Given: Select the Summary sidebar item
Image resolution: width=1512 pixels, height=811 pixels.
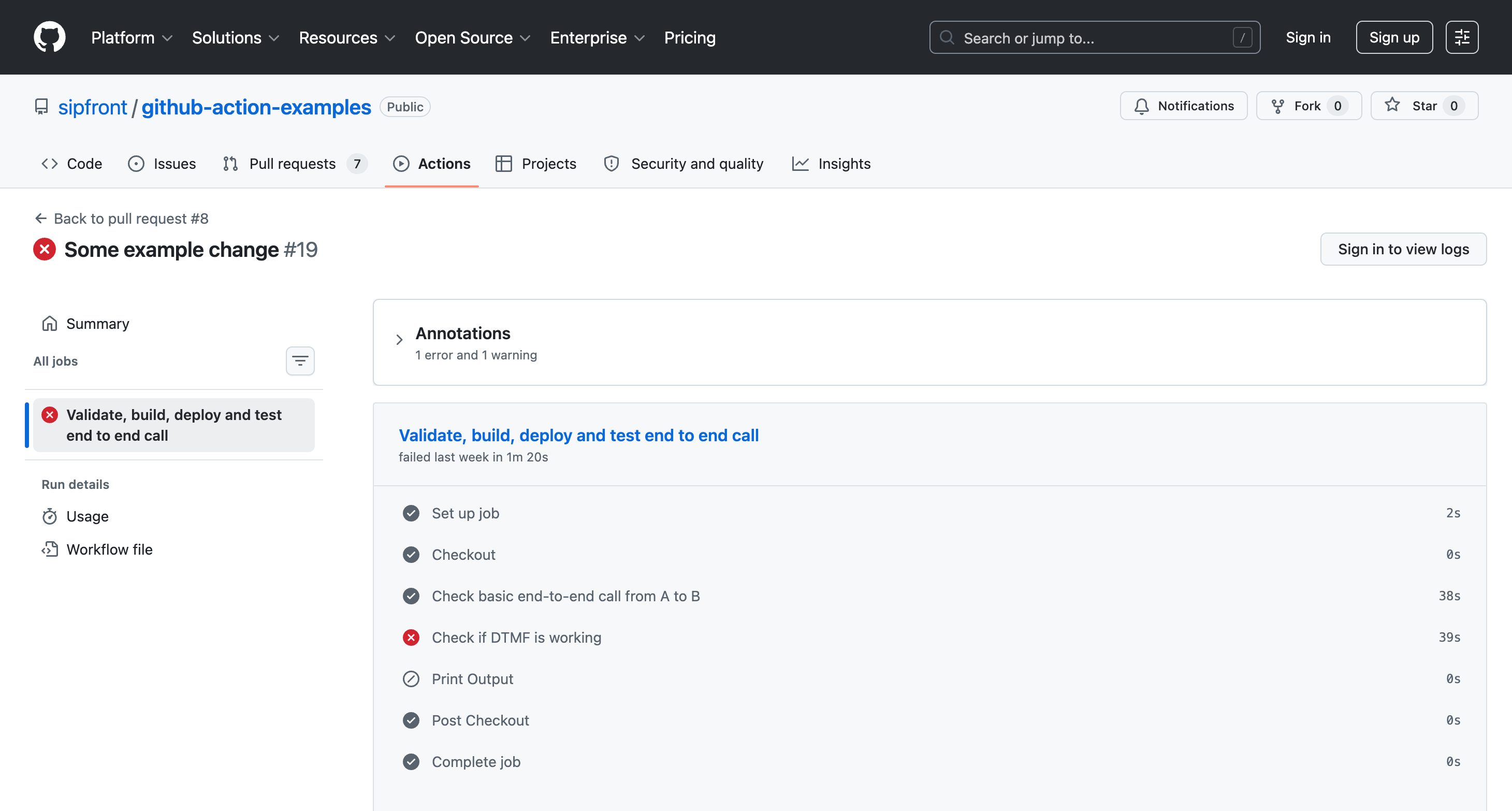Looking at the screenshot, I should pyautogui.click(x=97, y=324).
